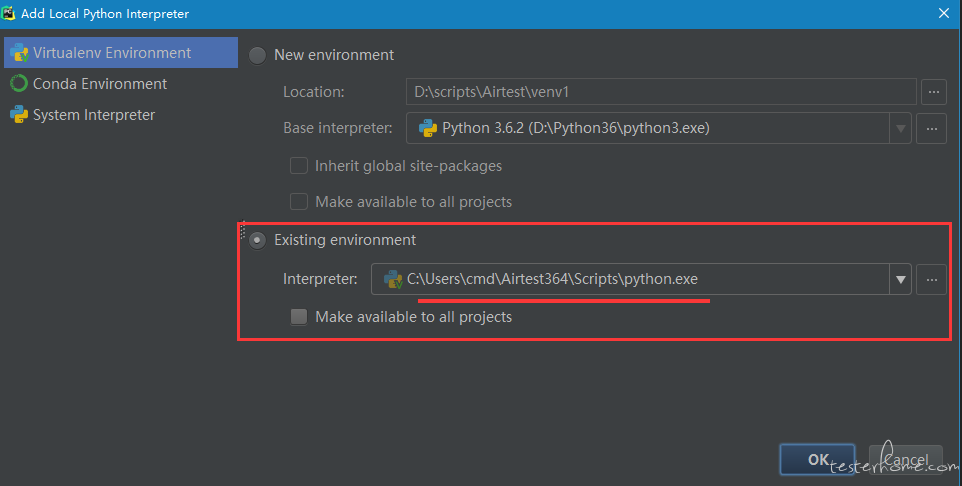Switch to Conda Environment tab
Screen dimensions: 962x486
click(100, 84)
